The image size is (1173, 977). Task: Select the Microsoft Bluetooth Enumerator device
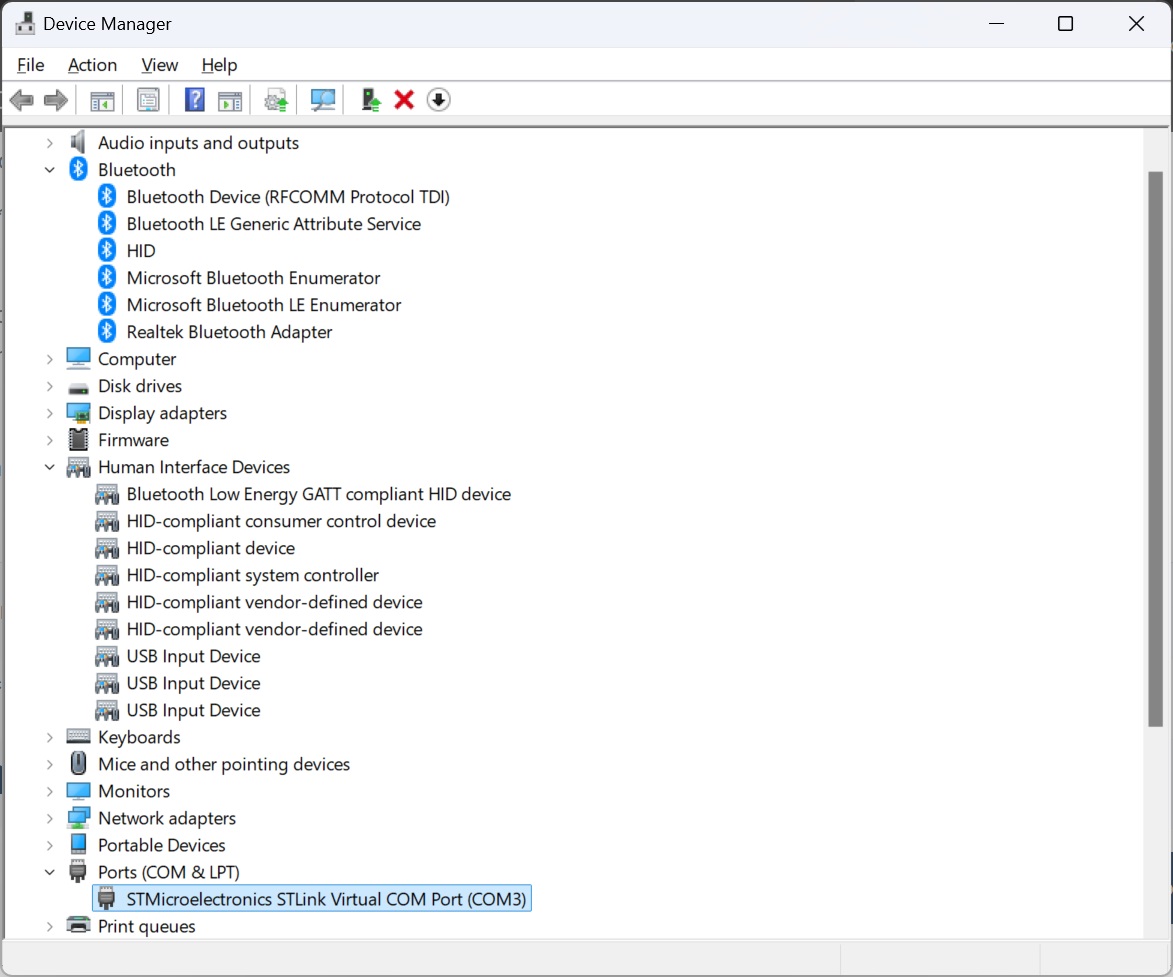[x=253, y=277]
